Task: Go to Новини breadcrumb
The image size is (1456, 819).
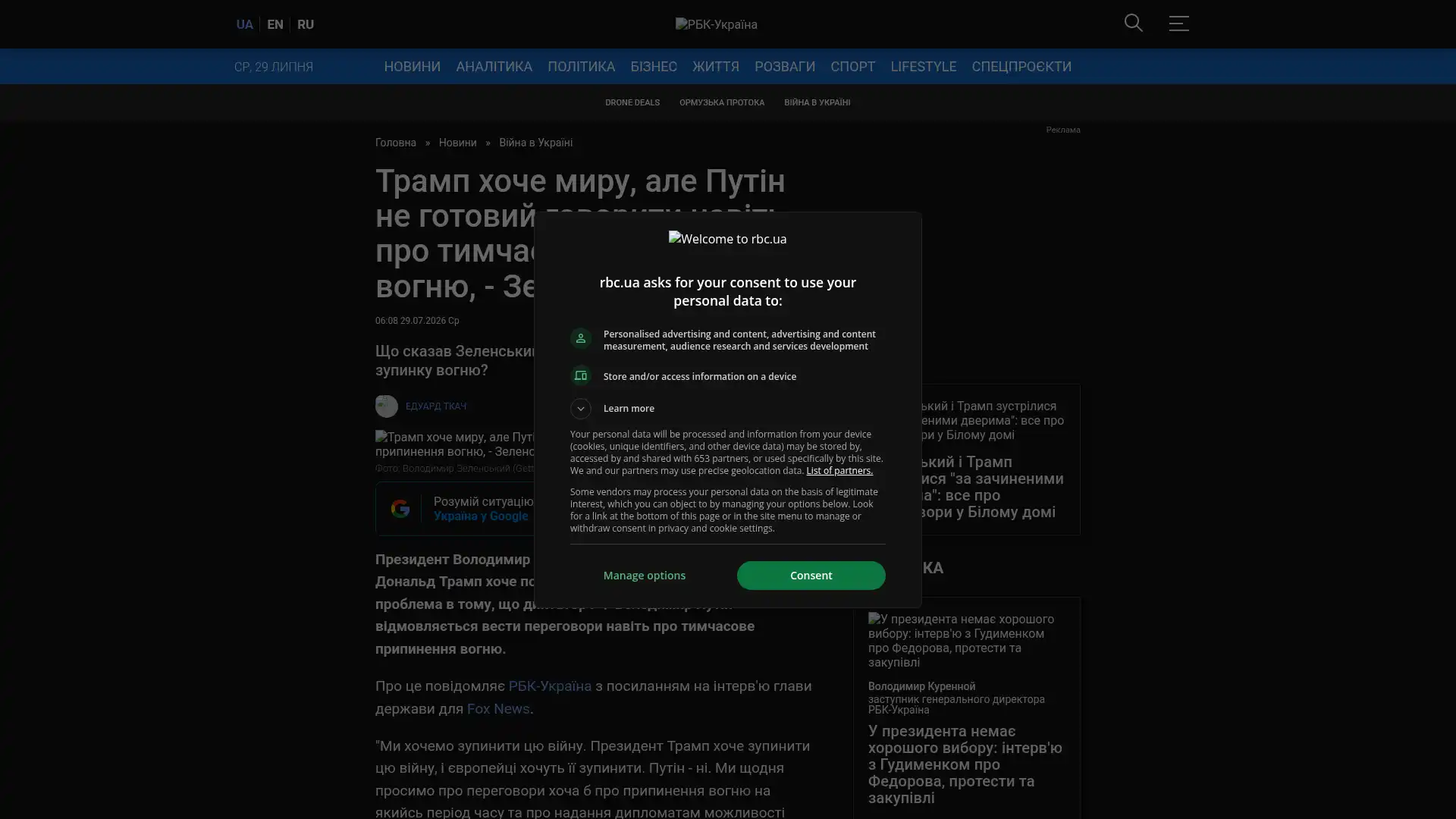Action: (x=457, y=143)
